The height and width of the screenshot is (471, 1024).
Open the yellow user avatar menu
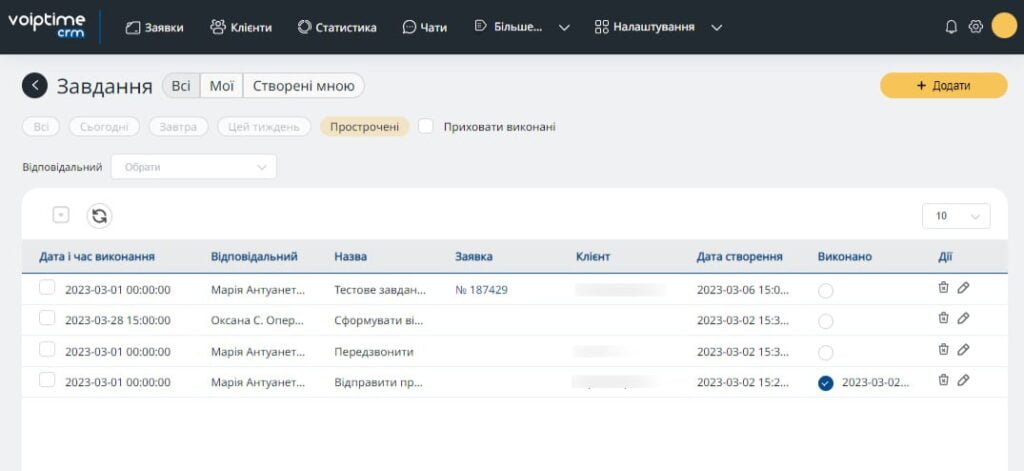pyautogui.click(x=1004, y=26)
